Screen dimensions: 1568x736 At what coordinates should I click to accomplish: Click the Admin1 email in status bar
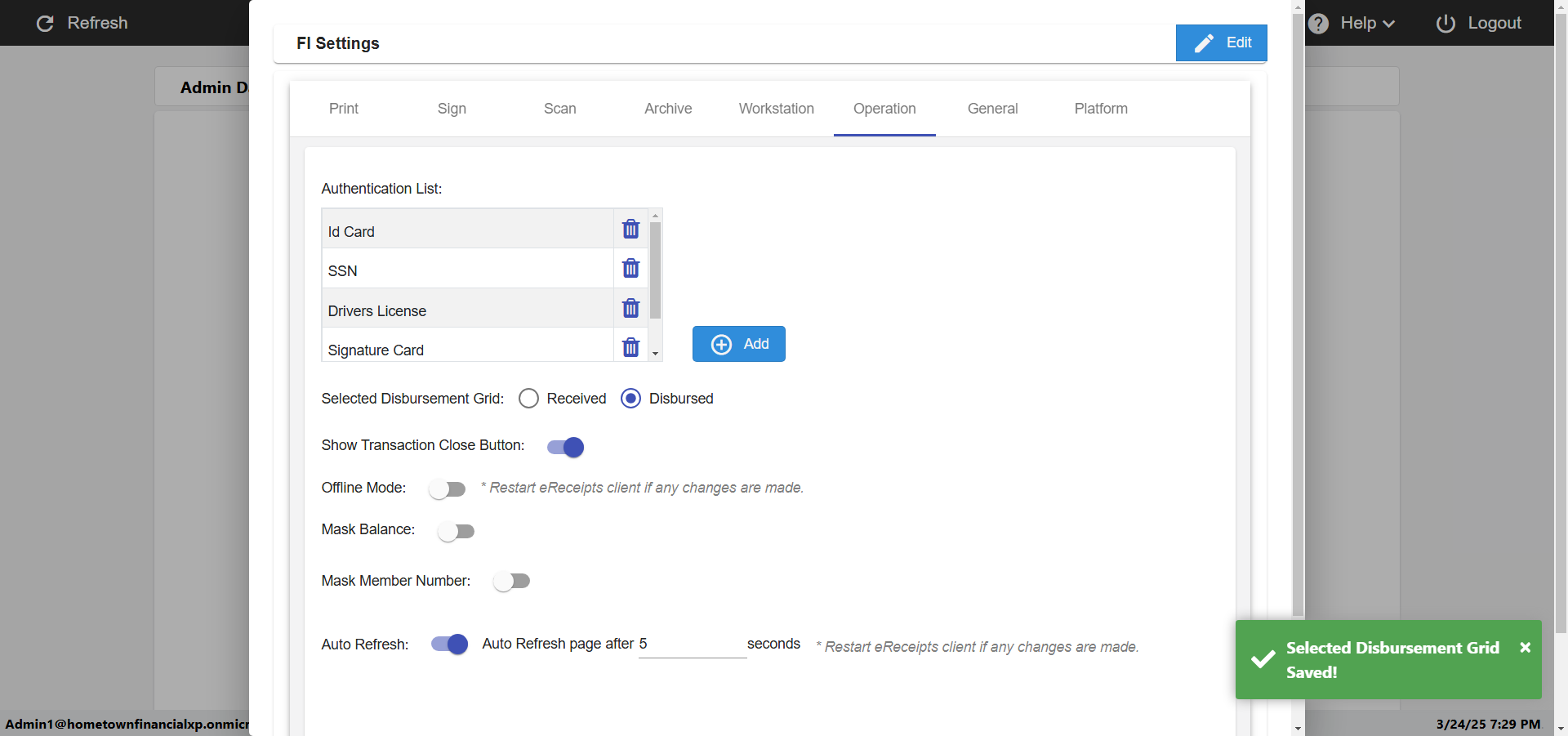(x=127, y=724)
